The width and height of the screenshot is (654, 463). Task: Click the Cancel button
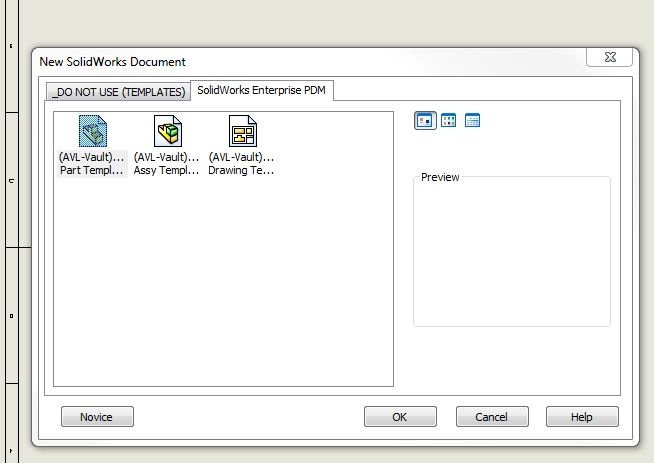point(492,417)
